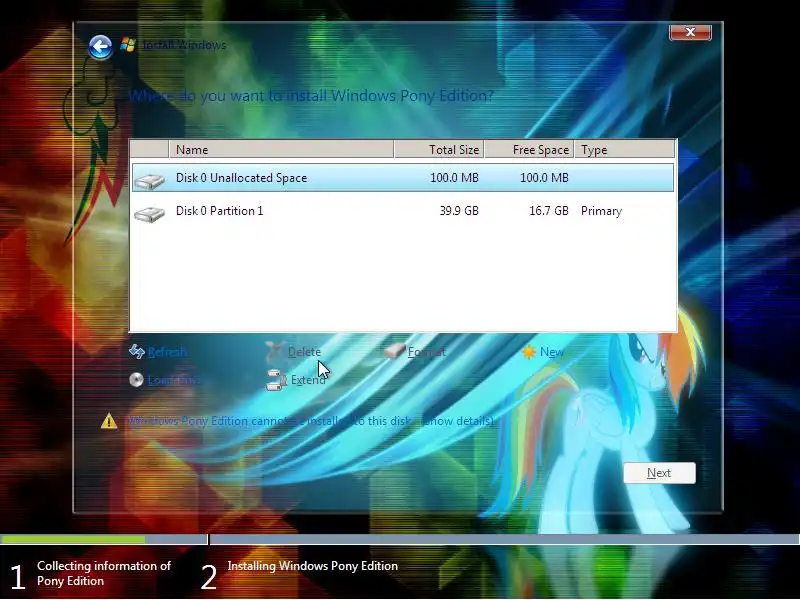Close the Install Windows dialog
The height and width of the screenshot is (600, 800).
coord(690,32)
